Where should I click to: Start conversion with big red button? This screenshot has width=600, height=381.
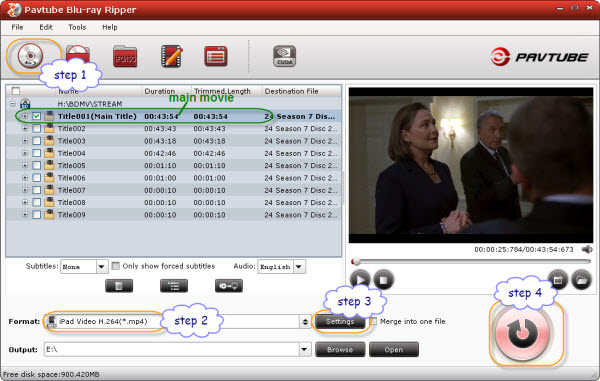[522, 333]
